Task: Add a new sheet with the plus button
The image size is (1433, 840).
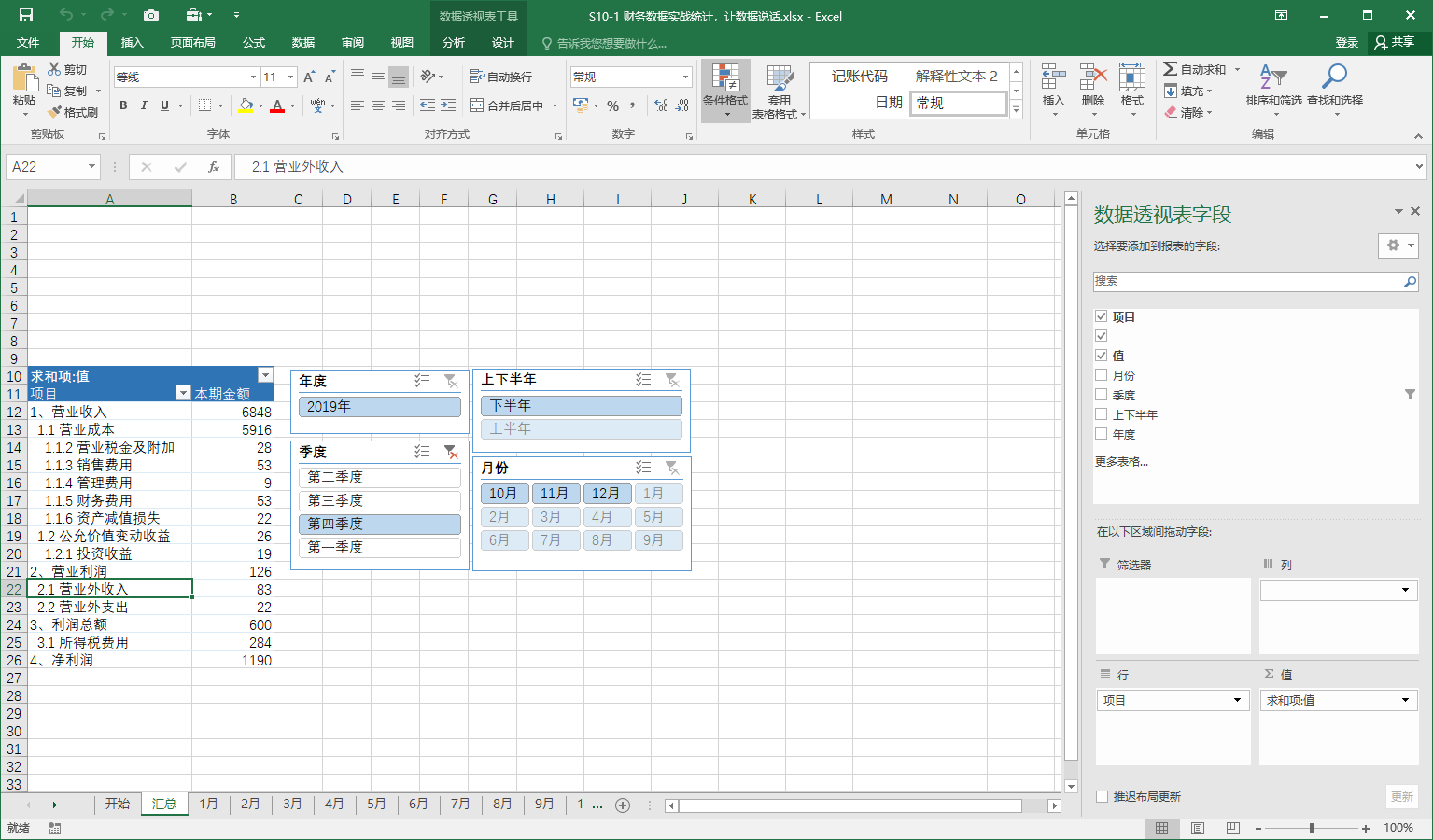Action: point(623,805)
